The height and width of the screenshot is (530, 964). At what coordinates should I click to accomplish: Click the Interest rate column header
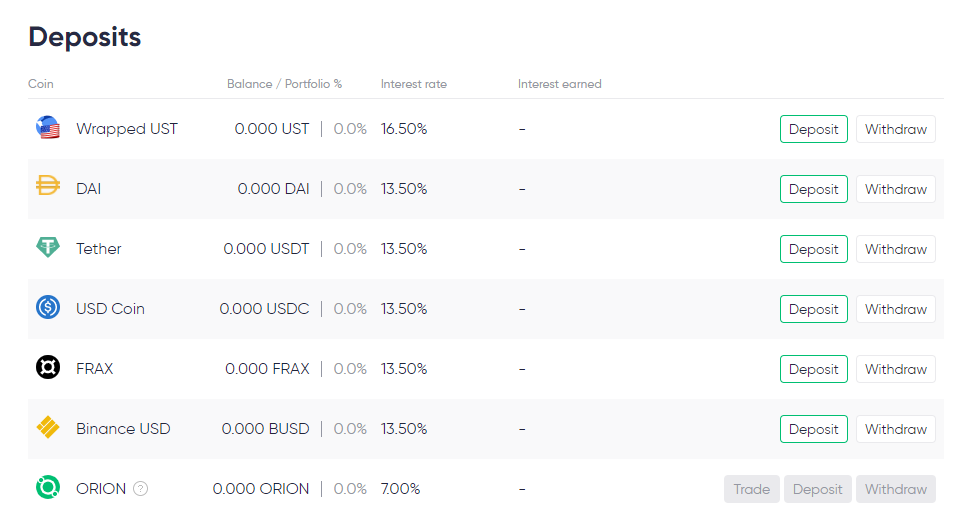tap(413, 84)
